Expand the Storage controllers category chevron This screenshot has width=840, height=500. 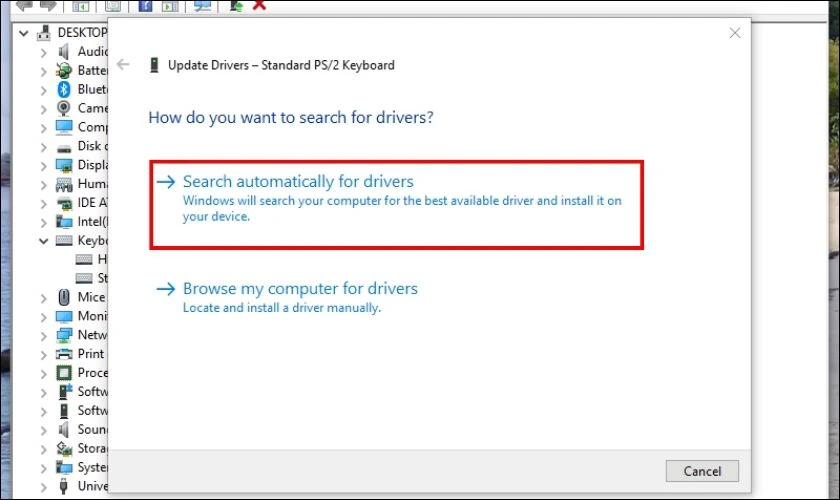pos(43,449)
